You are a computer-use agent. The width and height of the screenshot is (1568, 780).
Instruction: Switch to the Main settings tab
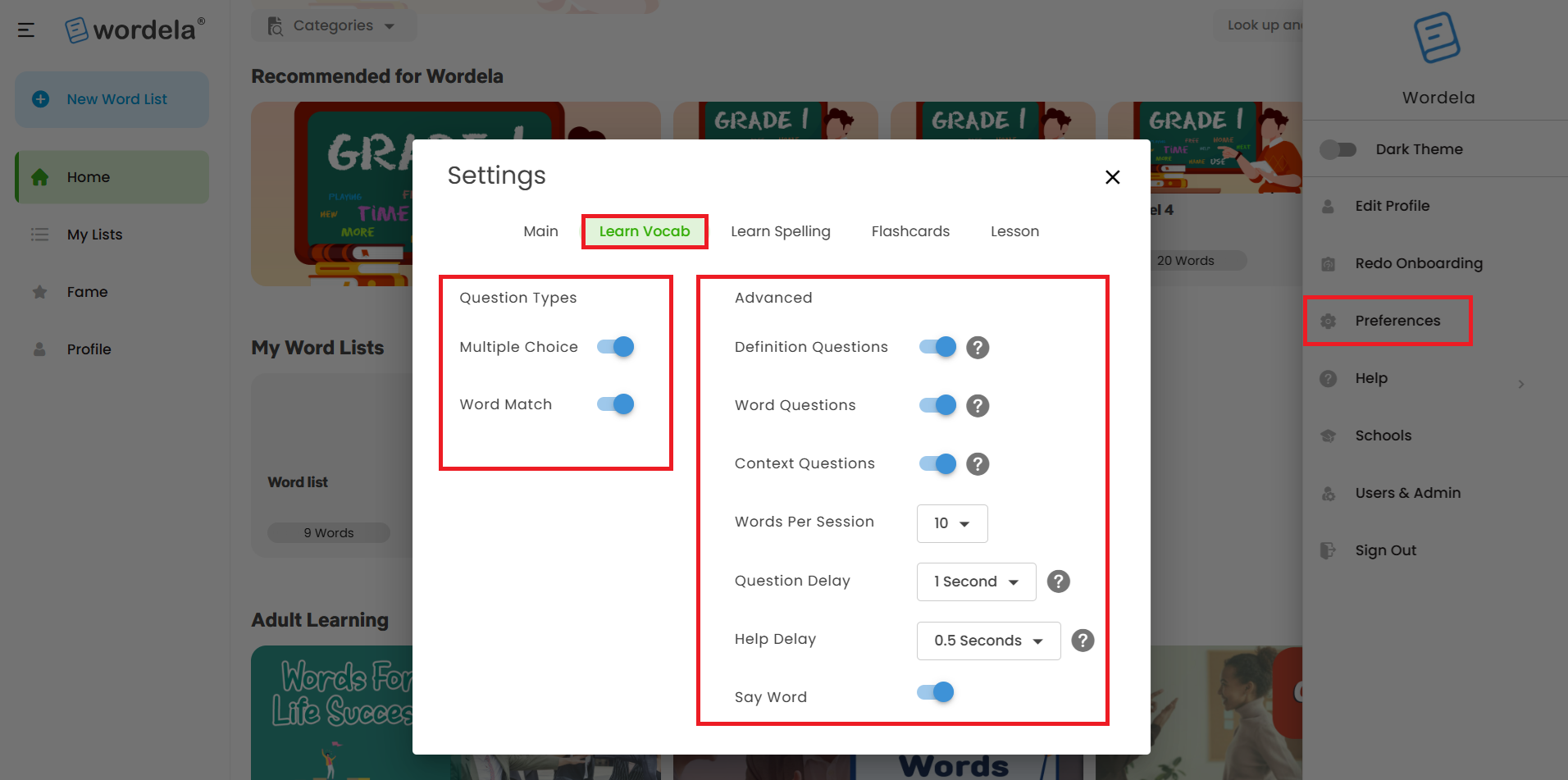[540, 231]
